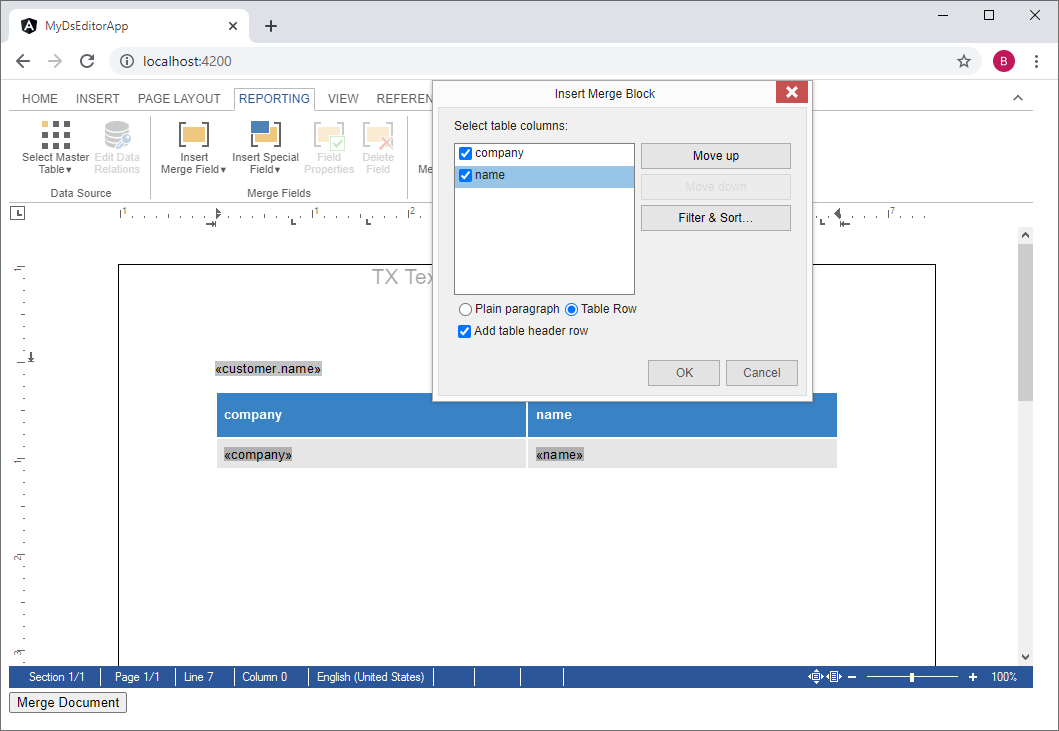This screenshot has width=1059, height=731.
Task: View site information icon in address bar
Action: click(x=126, y=61)
